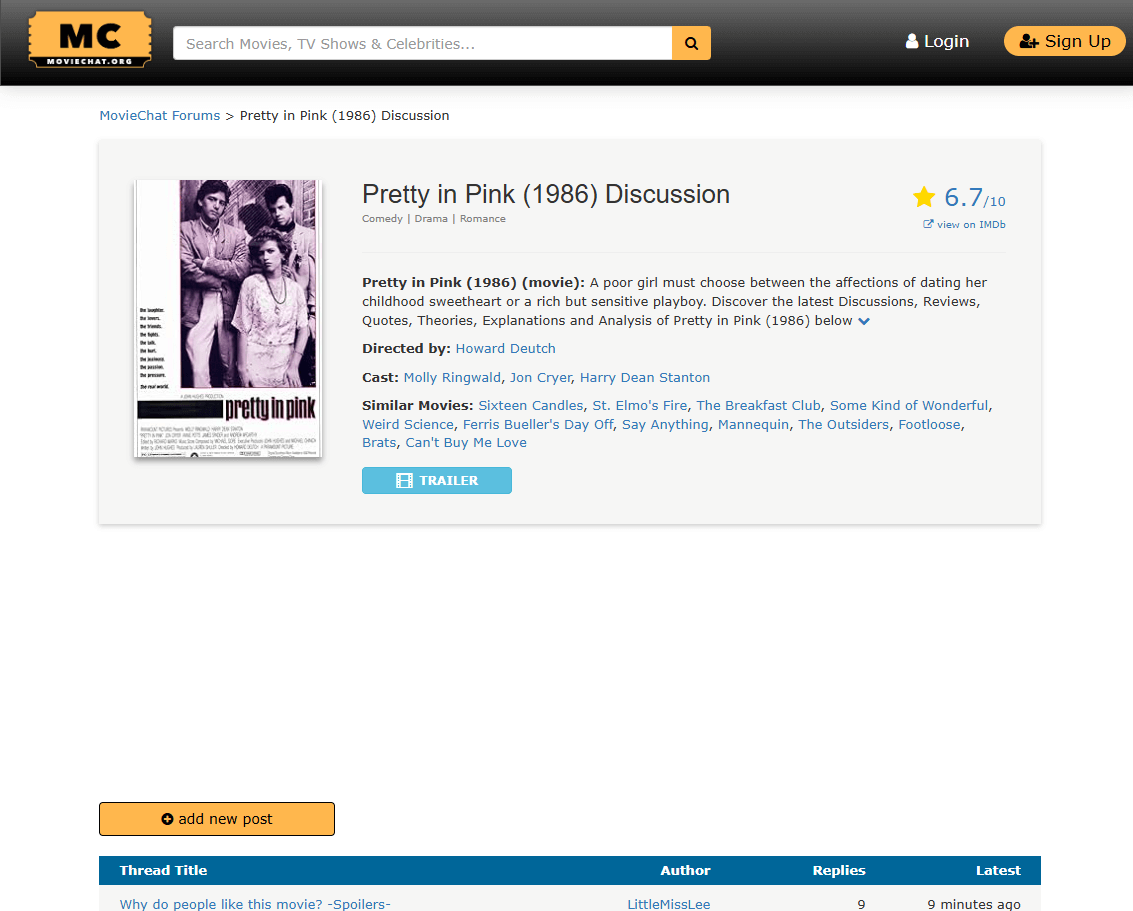The width and height of the screenshot is (1133, 911).
Task: Click the Replies column header
Action: click(838, 871)
